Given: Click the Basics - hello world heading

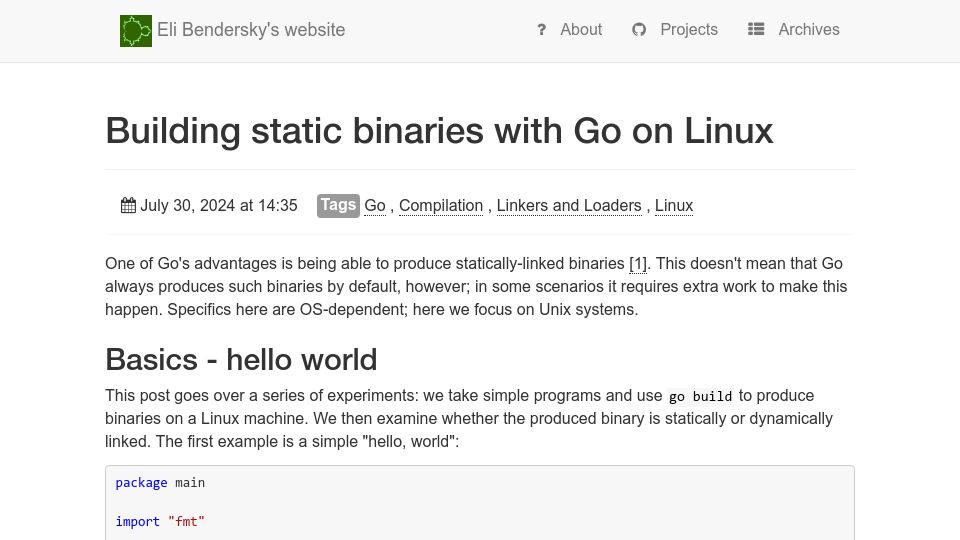Looking at the screenshot, I should (241, 359).
